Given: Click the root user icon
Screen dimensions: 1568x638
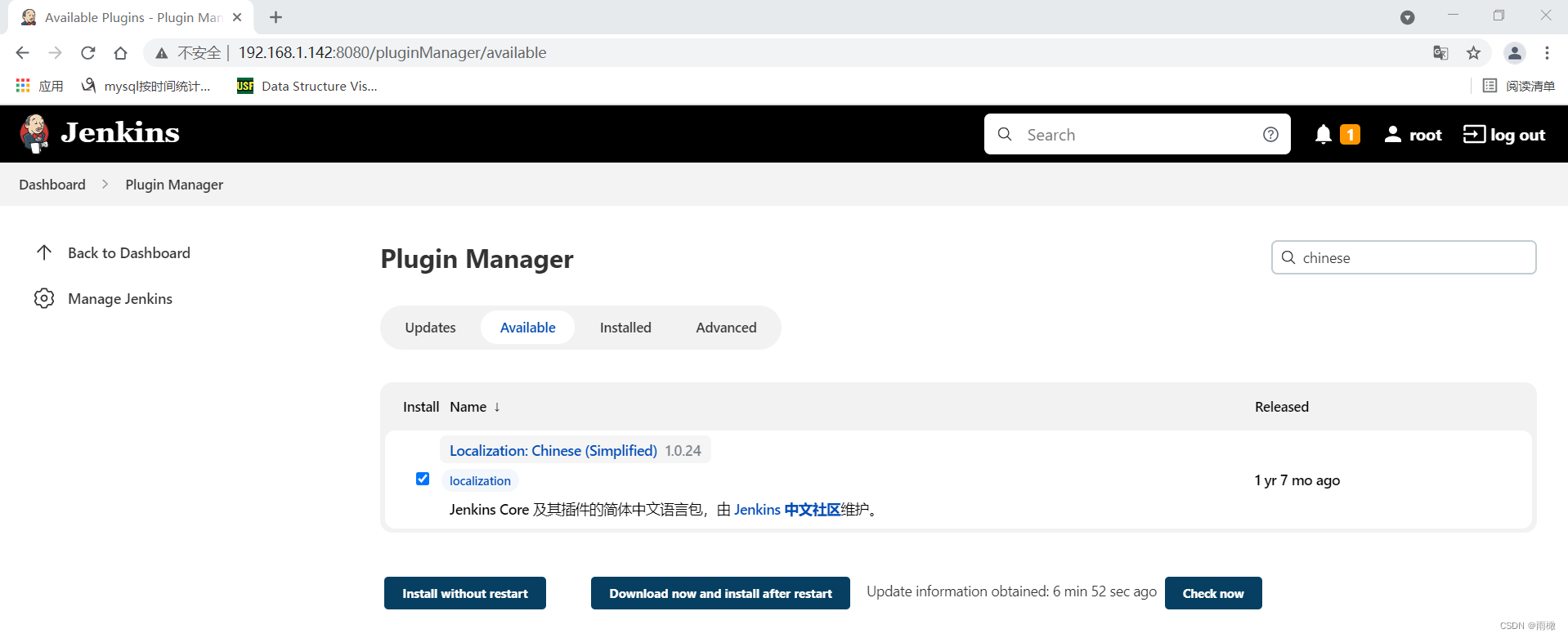Looking at the screenshot, I should (1393, 135).
